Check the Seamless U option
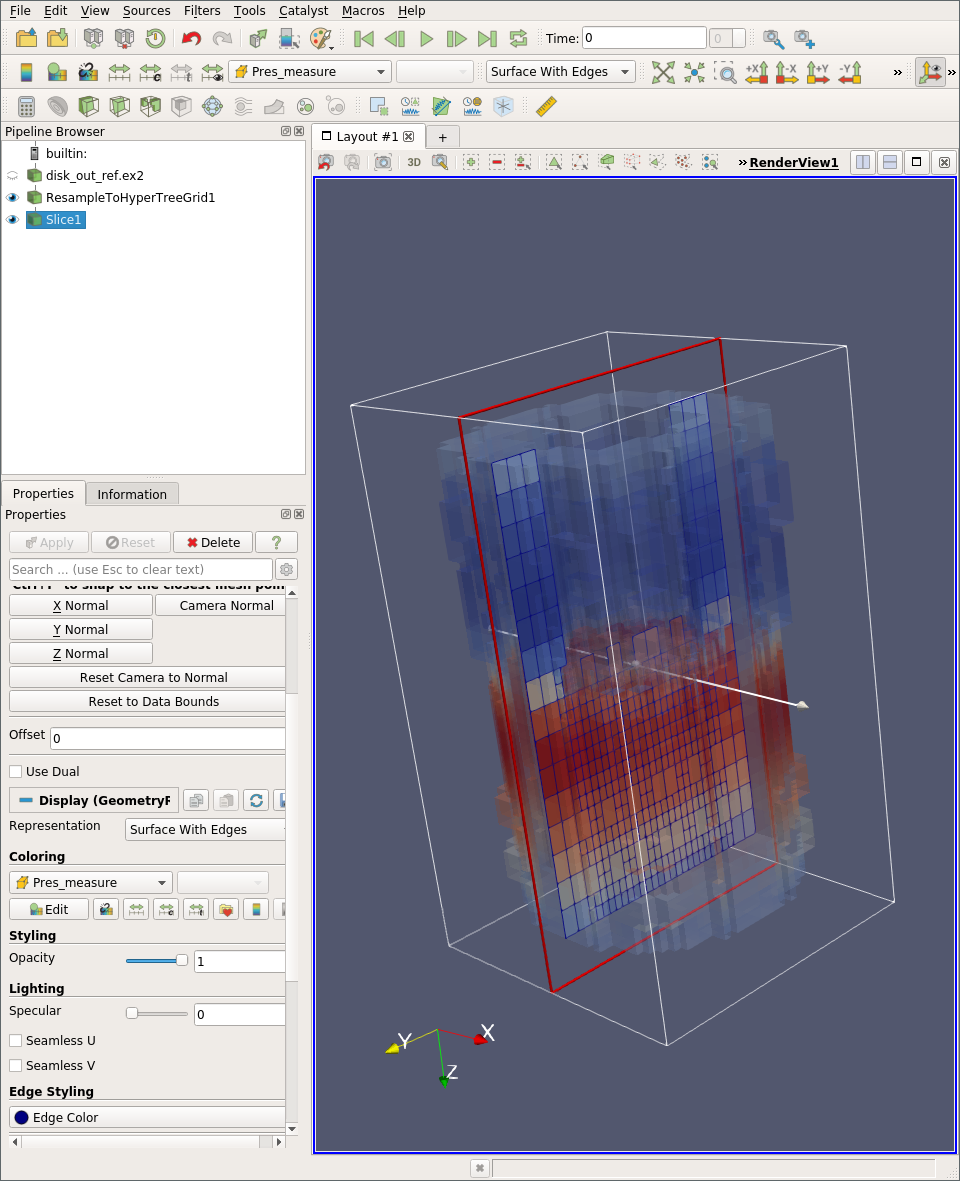960x1181 pixels. [x=15, y=1040]
